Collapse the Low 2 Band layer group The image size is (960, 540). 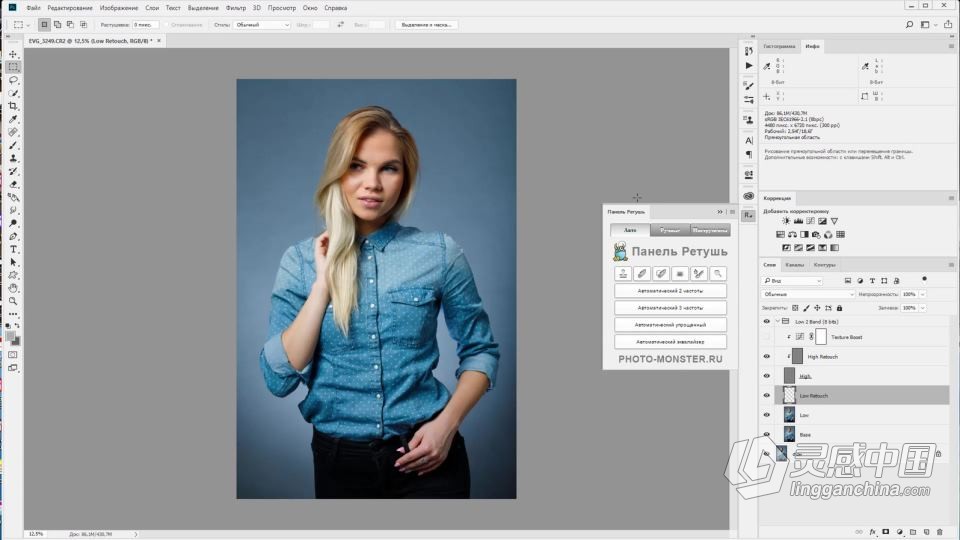776,322
